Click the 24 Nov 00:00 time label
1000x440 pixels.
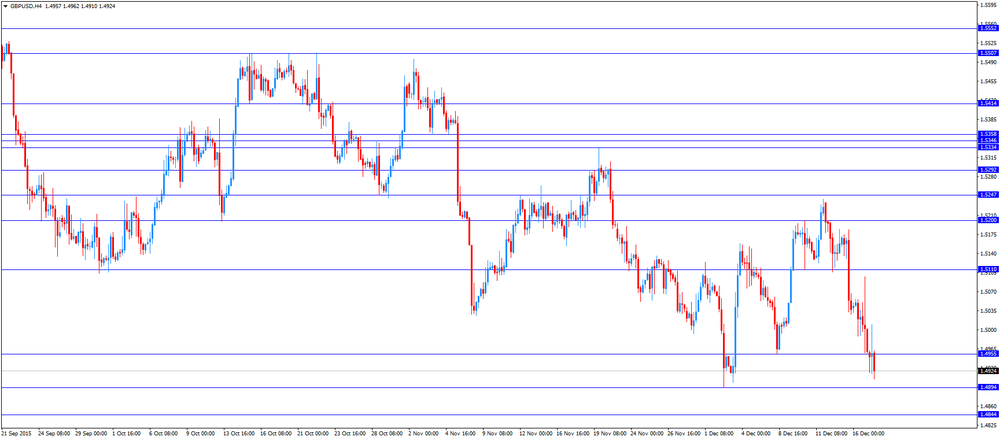pos(646,435)
